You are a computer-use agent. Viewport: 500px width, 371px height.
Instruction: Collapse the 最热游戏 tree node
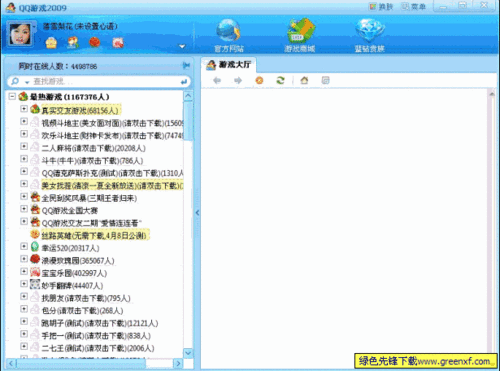pyautogui.click(x=12, y=97)
